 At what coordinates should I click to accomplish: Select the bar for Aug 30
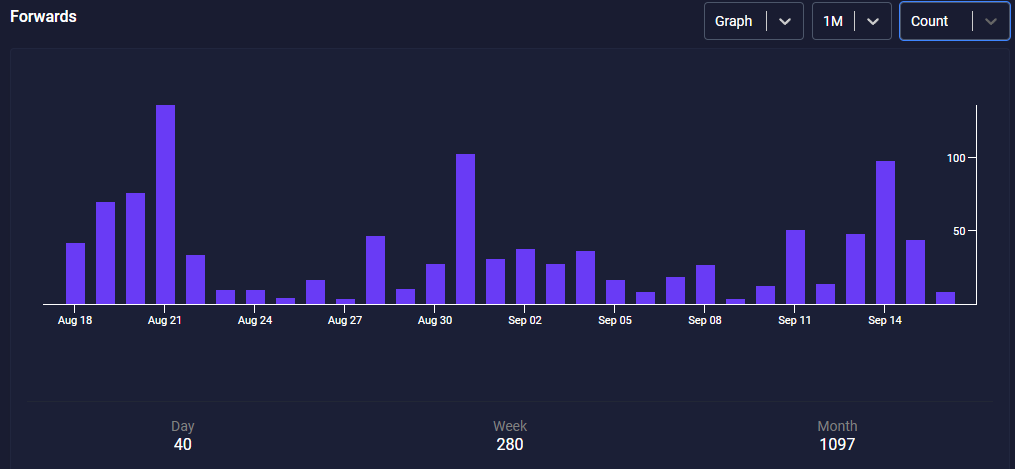tap(435, 283)
